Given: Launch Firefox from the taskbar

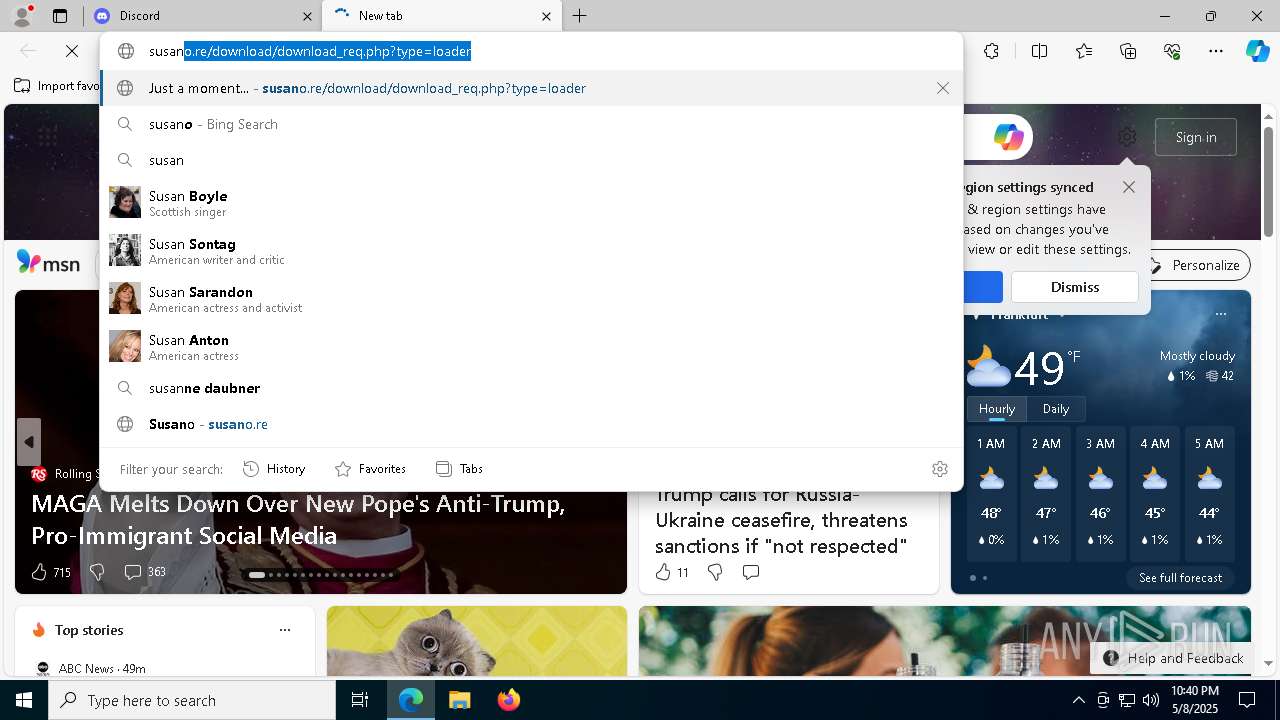Looking at the screenshot, I should point(508,700).
